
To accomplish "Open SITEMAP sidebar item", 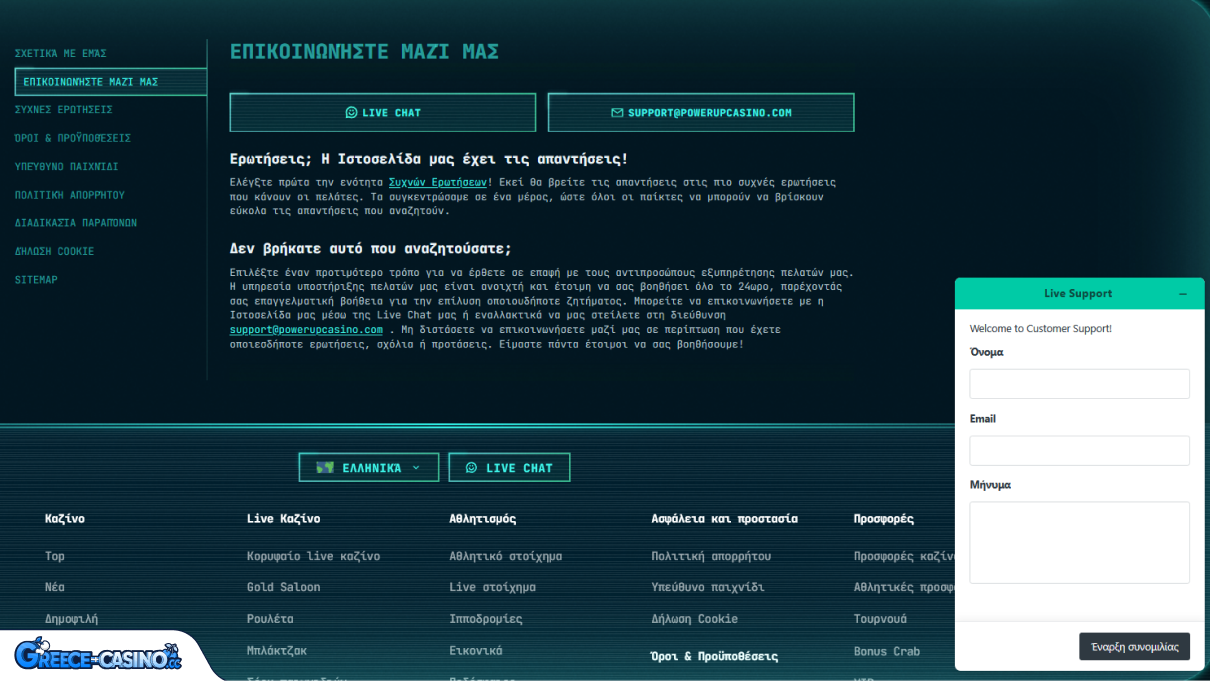I will [36, 280].
